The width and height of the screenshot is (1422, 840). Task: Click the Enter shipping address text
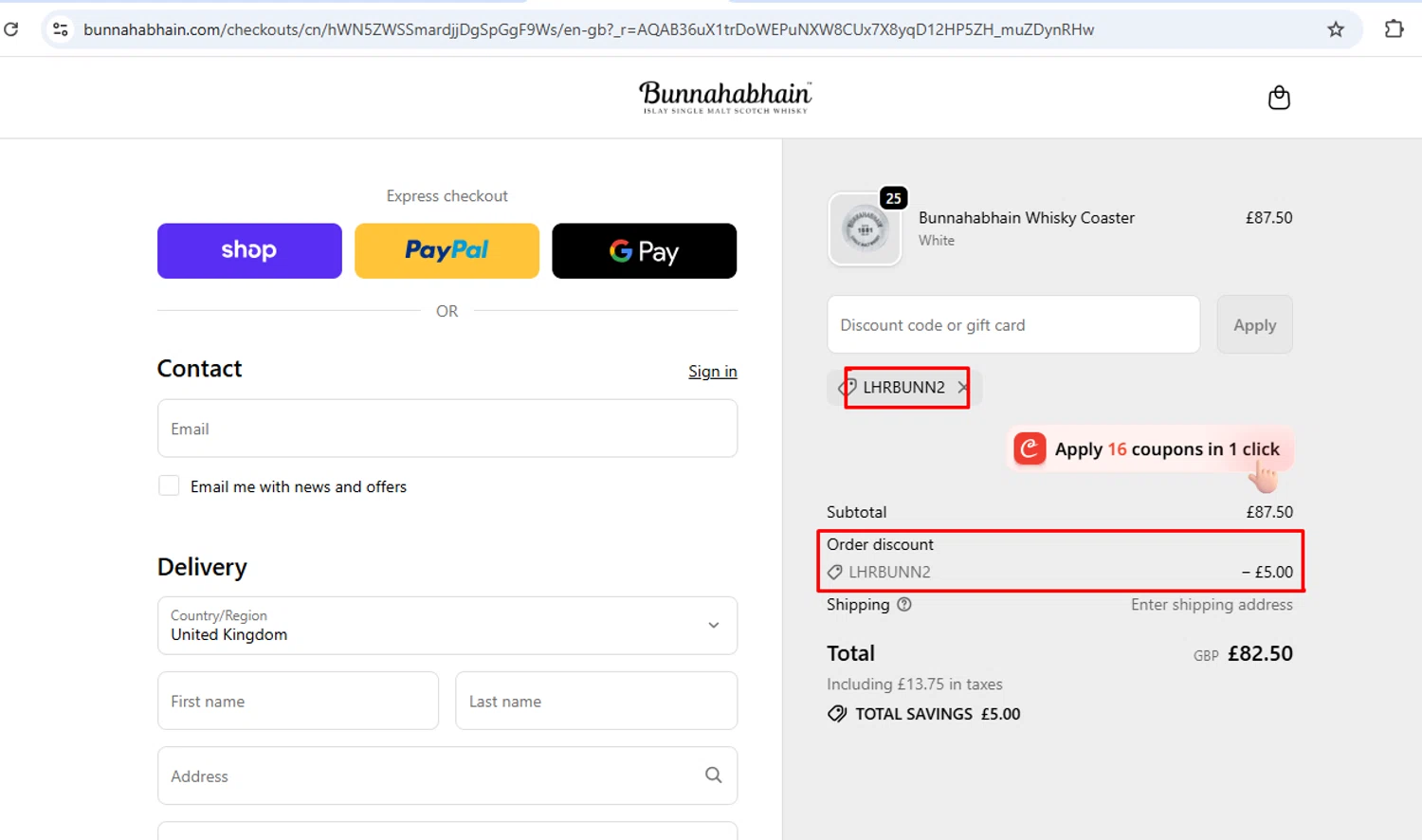1212,605
